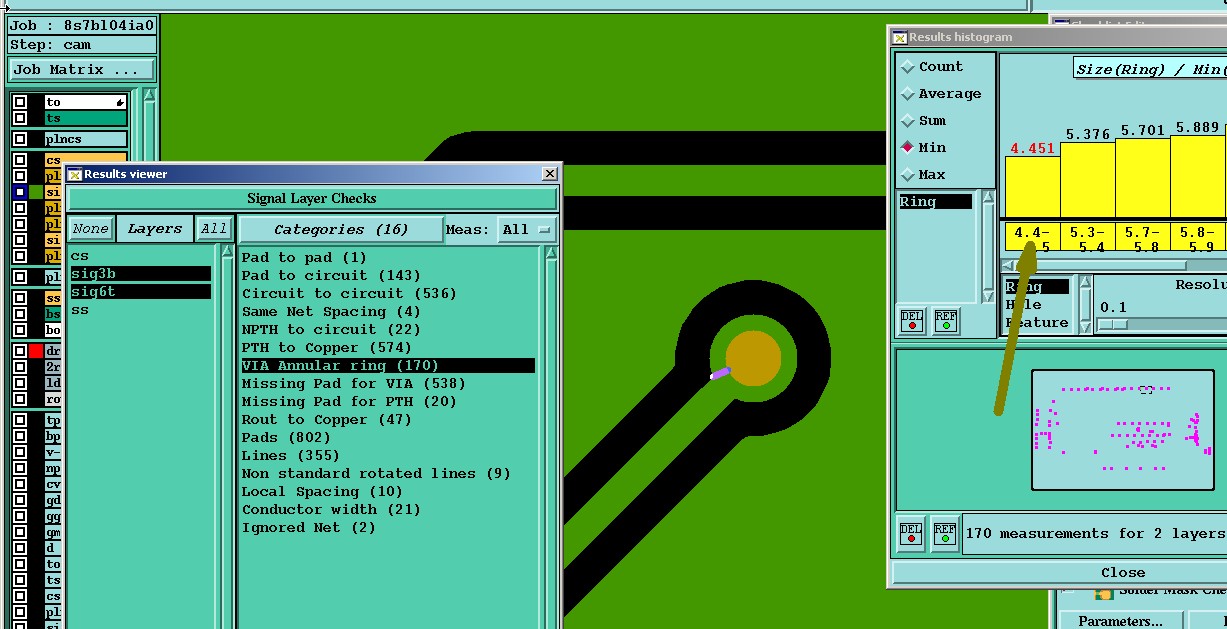1227x629 pixels.
Task: Click the red color box of the dr layer
Action: coord(36,351)
